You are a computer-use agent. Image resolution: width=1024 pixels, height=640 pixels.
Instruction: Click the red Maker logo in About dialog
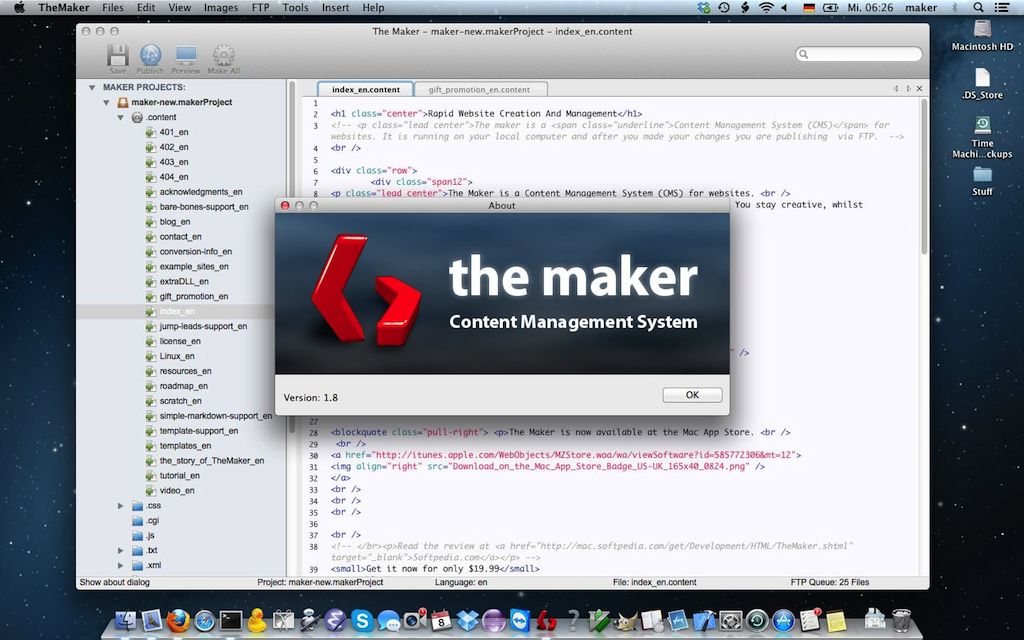click(366, 289)
